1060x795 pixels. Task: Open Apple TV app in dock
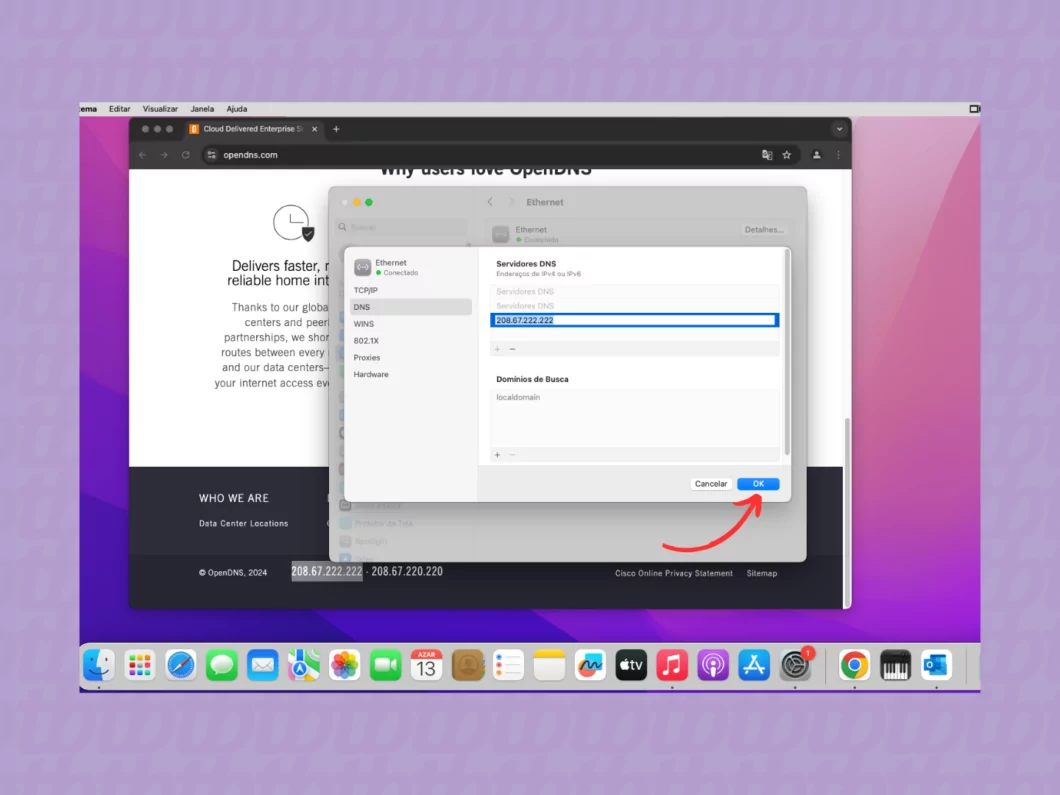tap(631, 665)
